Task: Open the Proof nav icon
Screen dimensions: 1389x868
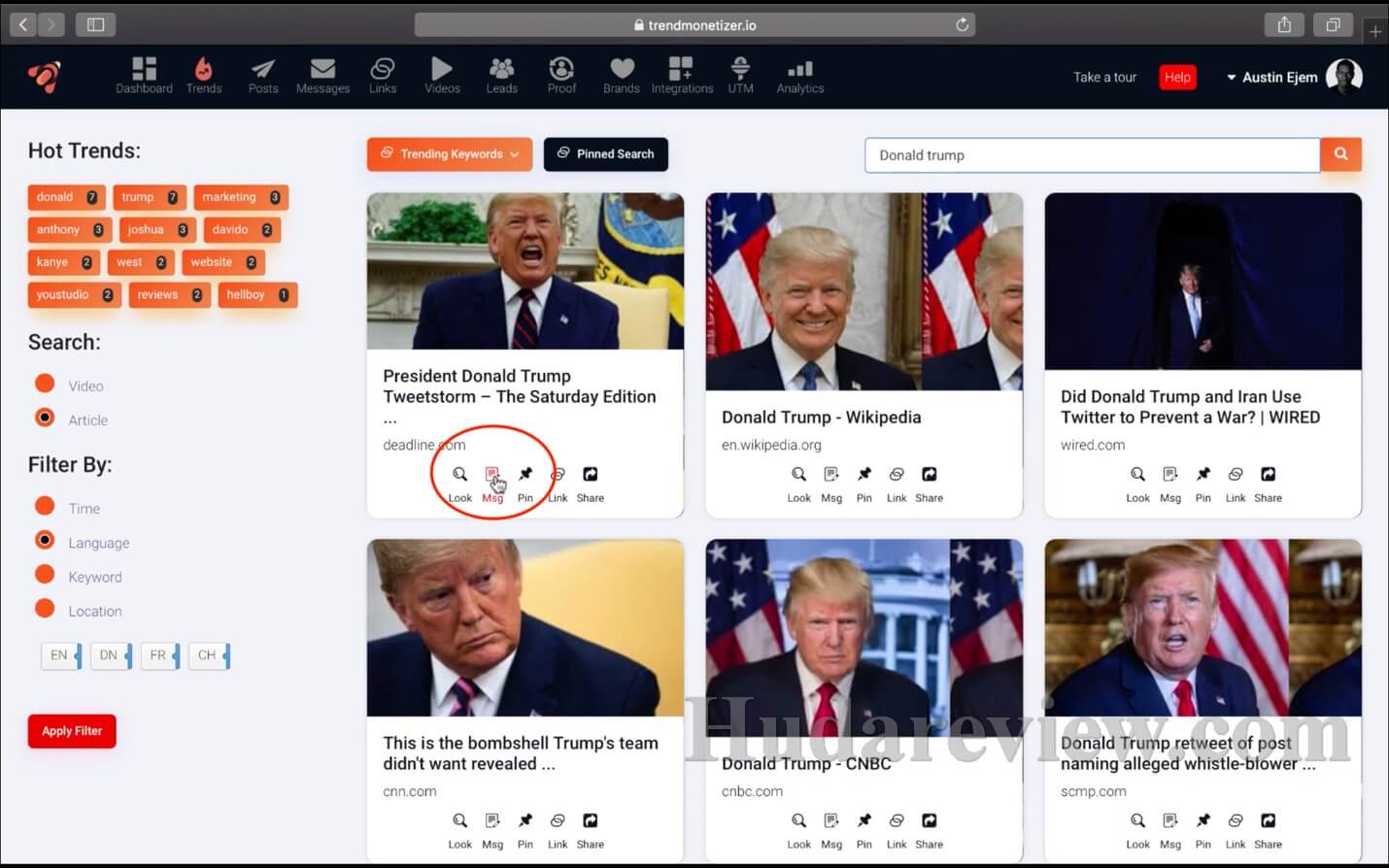Action: coord(561,69)
